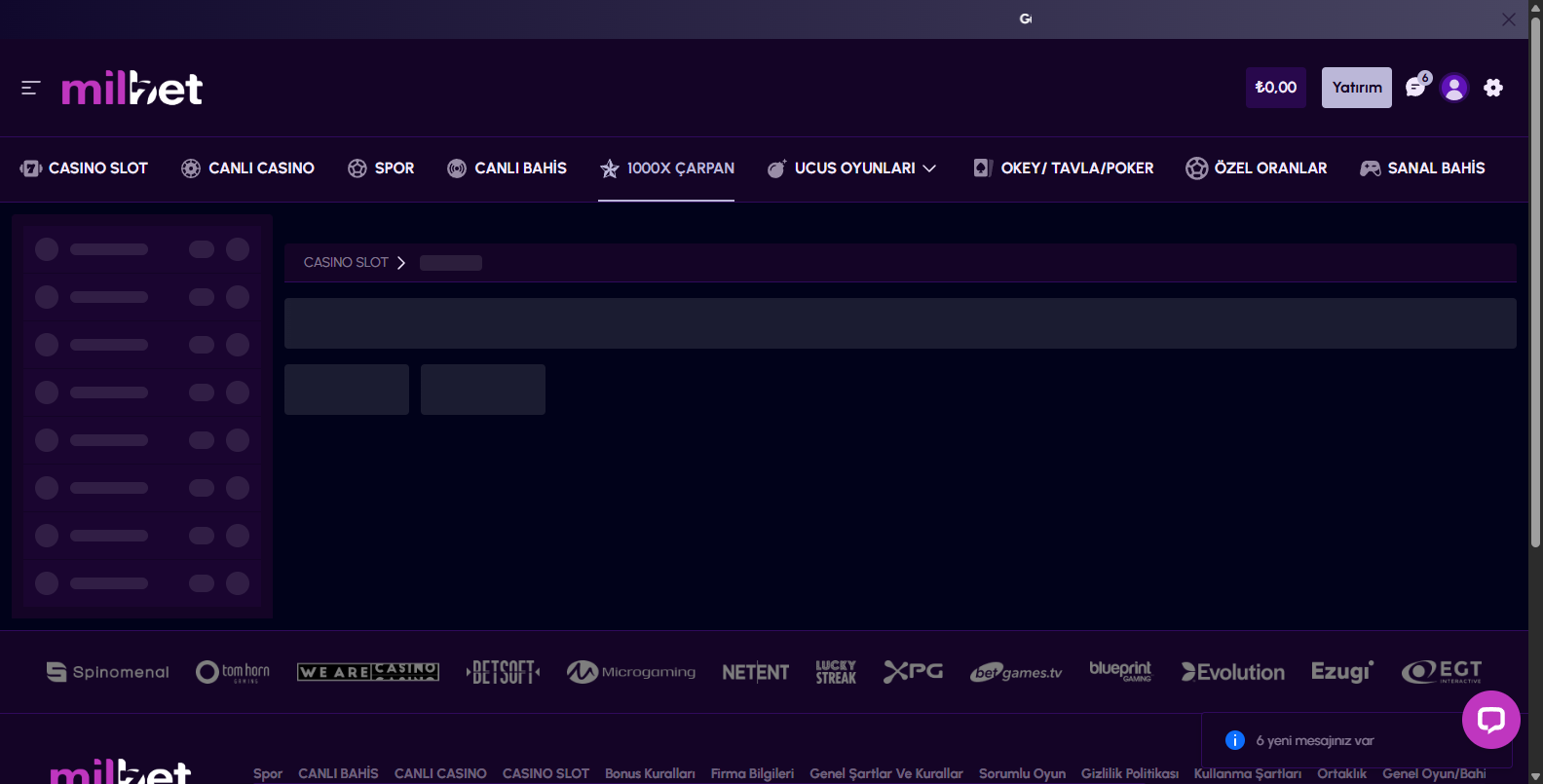Viewport: 1543px width, 784px height.
Task: Click the ₺0,00 balance button
Action: point(1276,88)
